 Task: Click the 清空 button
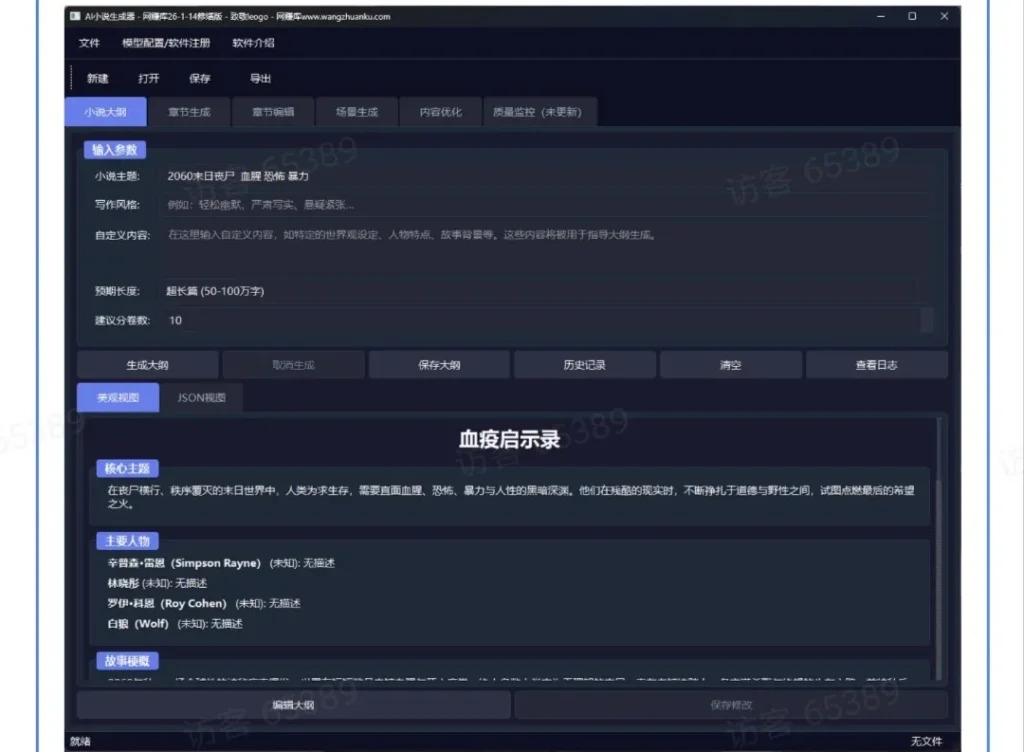730,365
